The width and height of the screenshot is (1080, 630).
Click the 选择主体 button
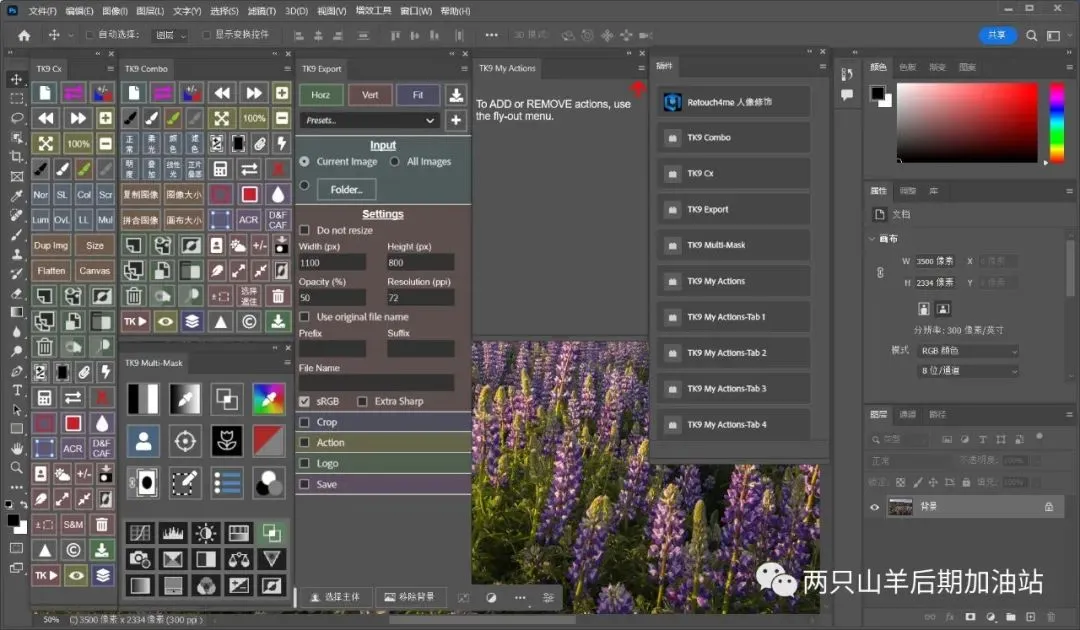pos(335,597)
